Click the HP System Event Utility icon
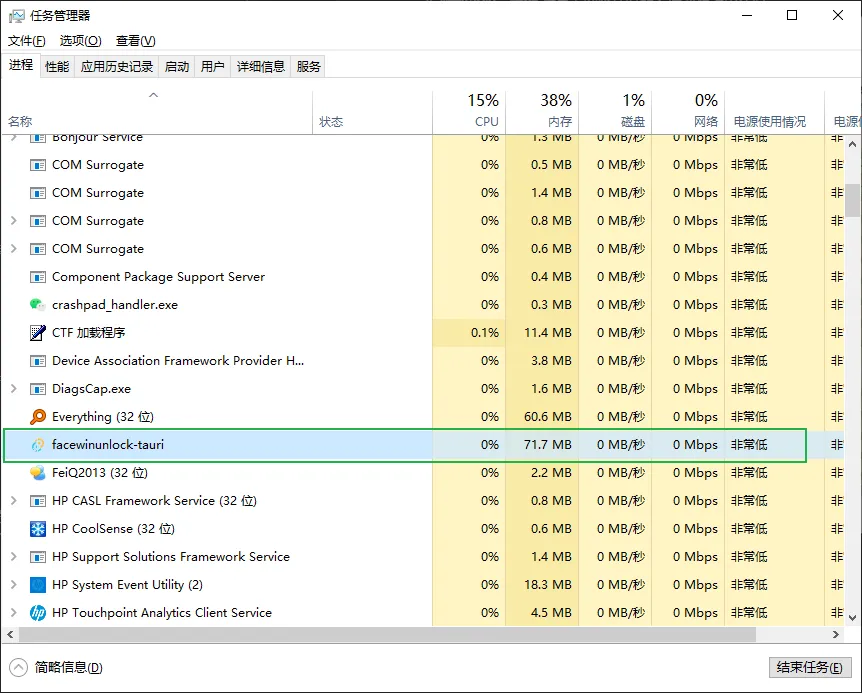The height and width of the screenshot is (693, 862). [37, 585]
